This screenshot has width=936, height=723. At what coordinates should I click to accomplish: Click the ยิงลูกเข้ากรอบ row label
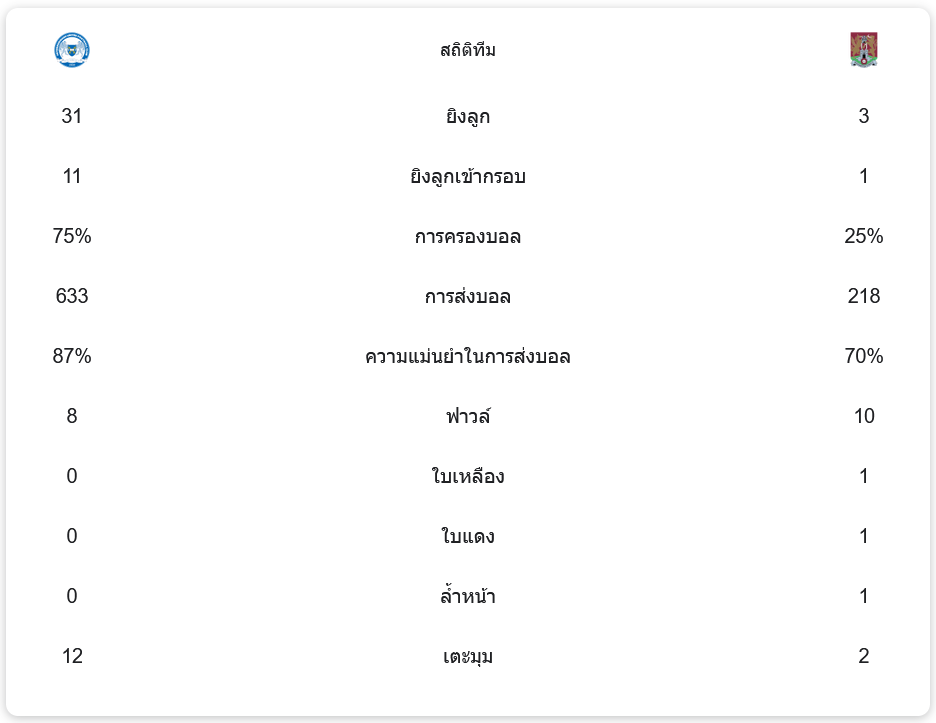pos(468,177)
